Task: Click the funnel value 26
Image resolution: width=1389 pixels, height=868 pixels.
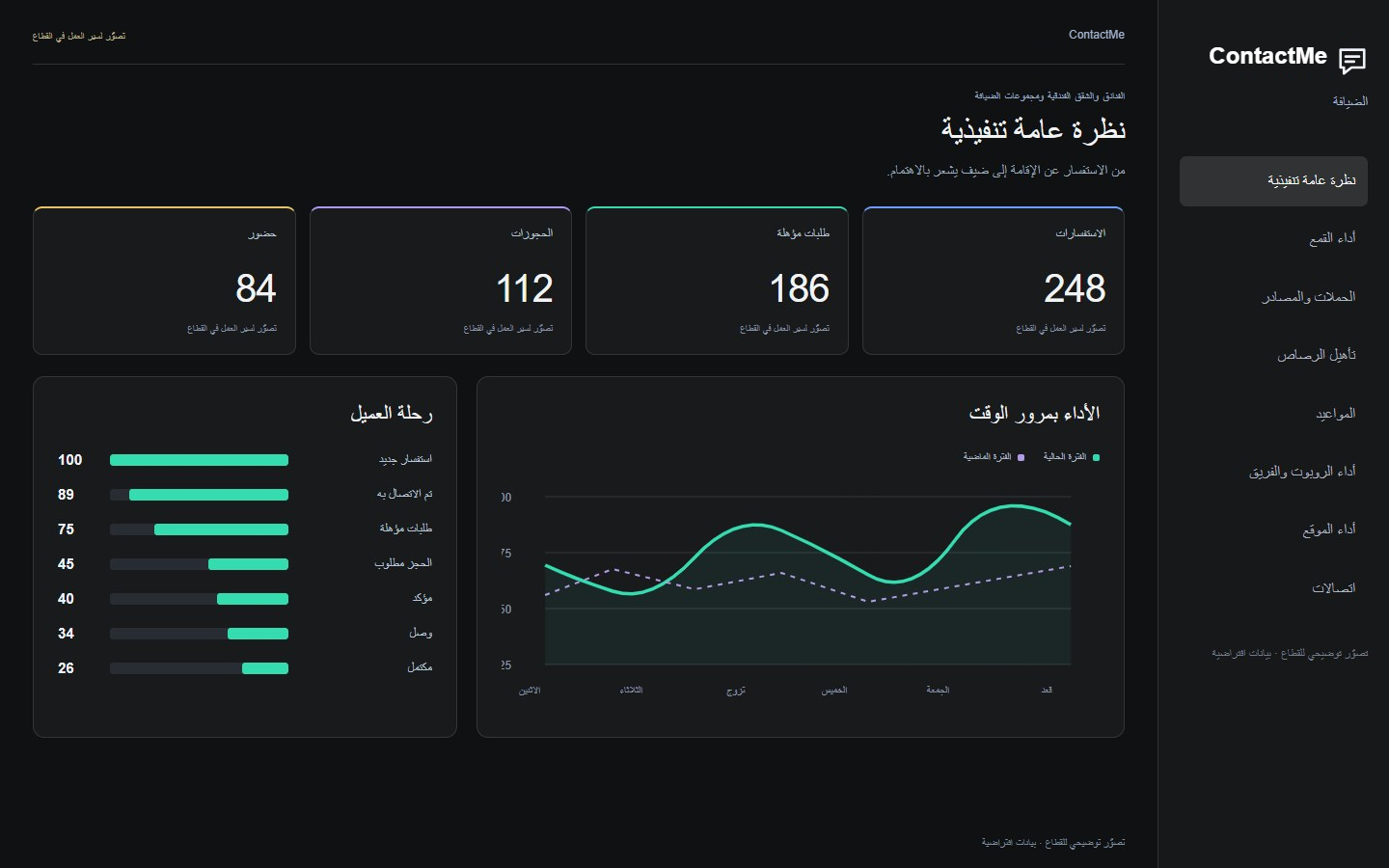Action: point(66,668)
